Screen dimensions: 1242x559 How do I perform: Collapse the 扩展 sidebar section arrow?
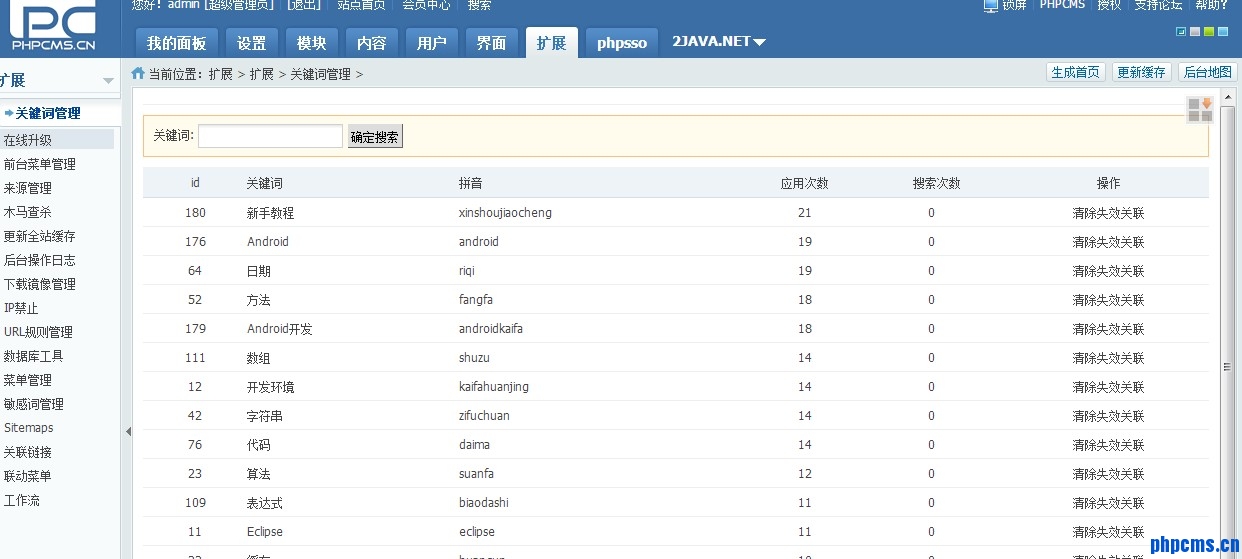coord(108,81)
